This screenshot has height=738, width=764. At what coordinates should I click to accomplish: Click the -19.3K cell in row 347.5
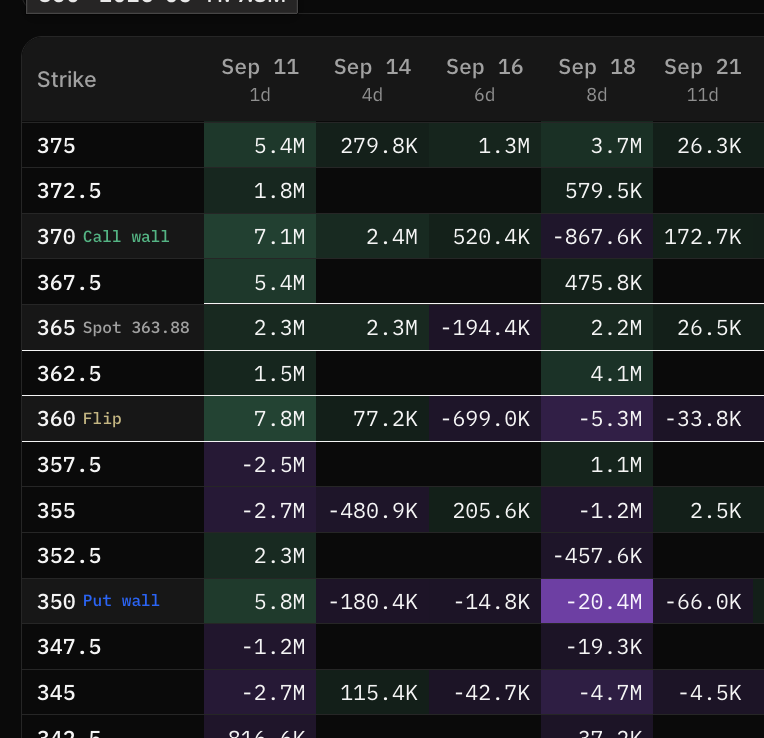click(x=597, y=647)
